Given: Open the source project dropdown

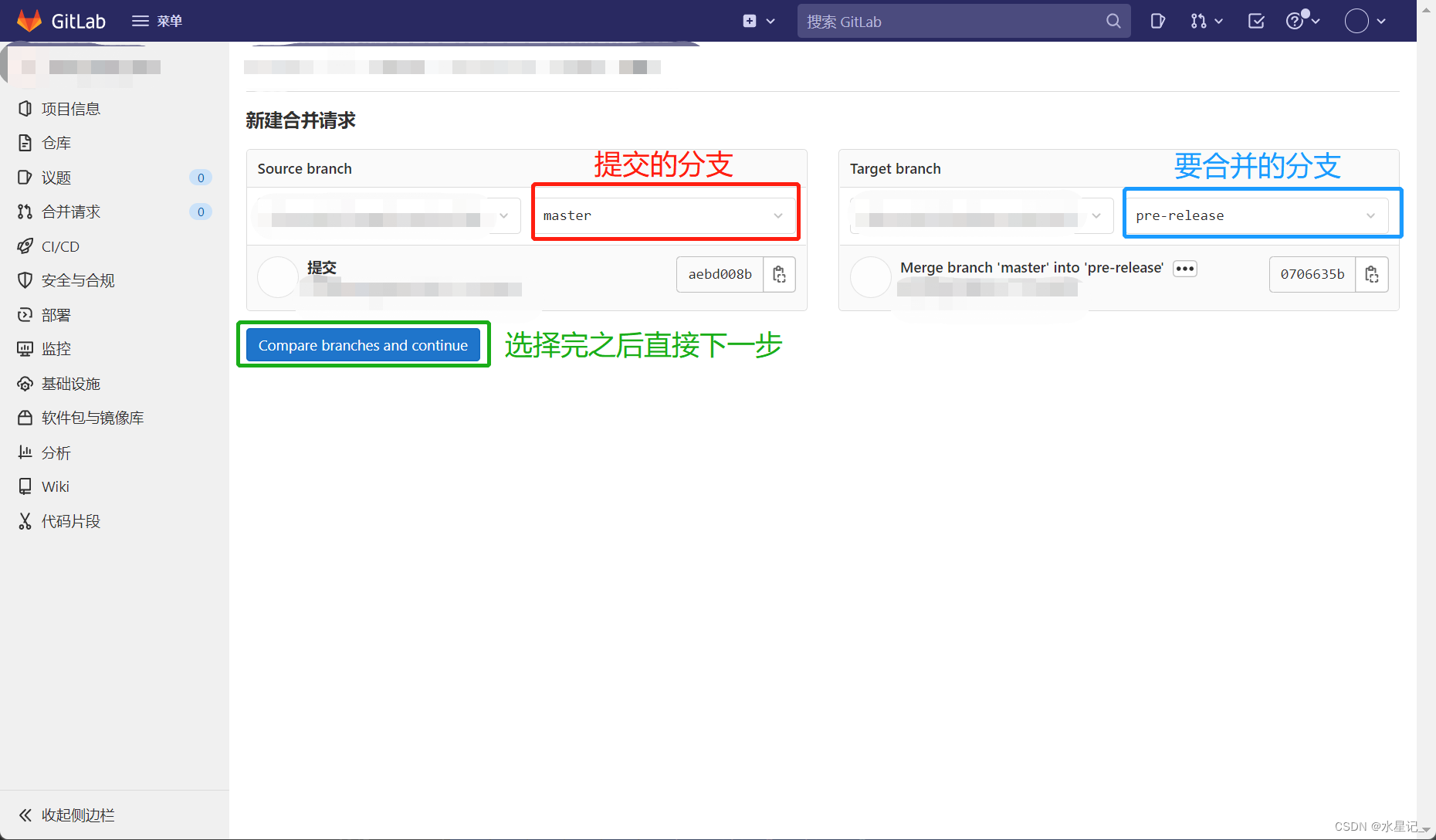Looking at the screenshot, I should tap(388, 215).
